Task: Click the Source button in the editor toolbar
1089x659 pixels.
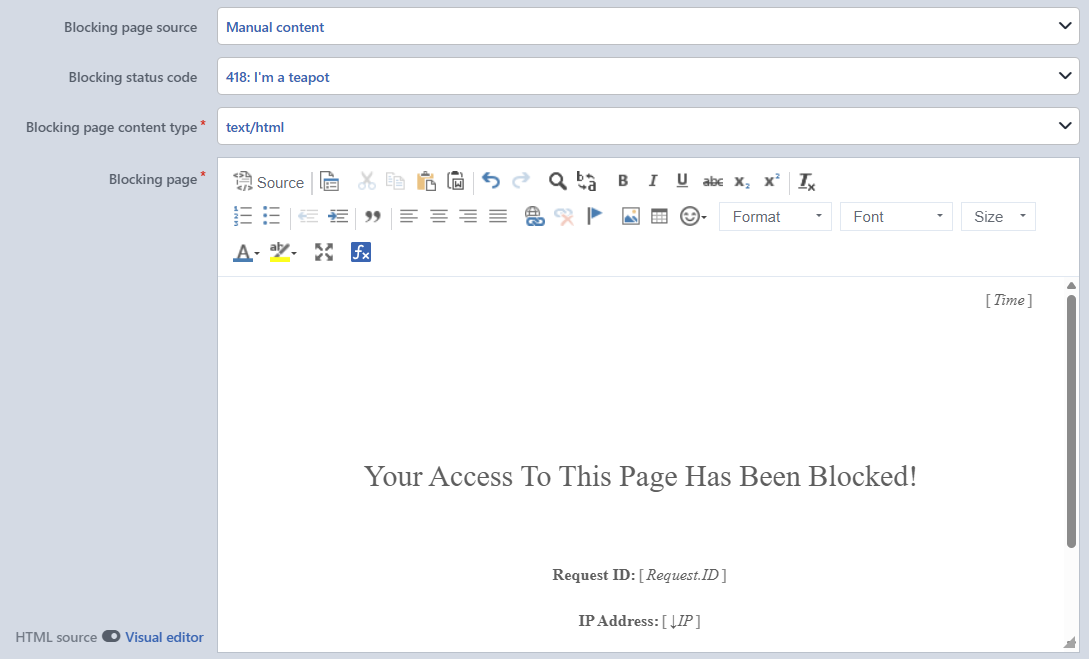Action: pos(269,182)
